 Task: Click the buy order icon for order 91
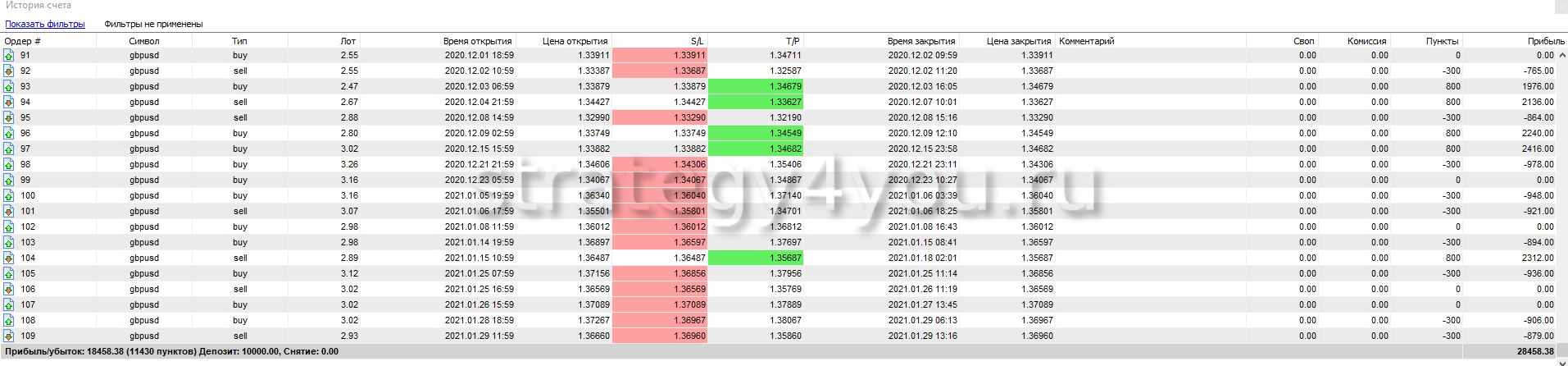[x=8, y=56]
